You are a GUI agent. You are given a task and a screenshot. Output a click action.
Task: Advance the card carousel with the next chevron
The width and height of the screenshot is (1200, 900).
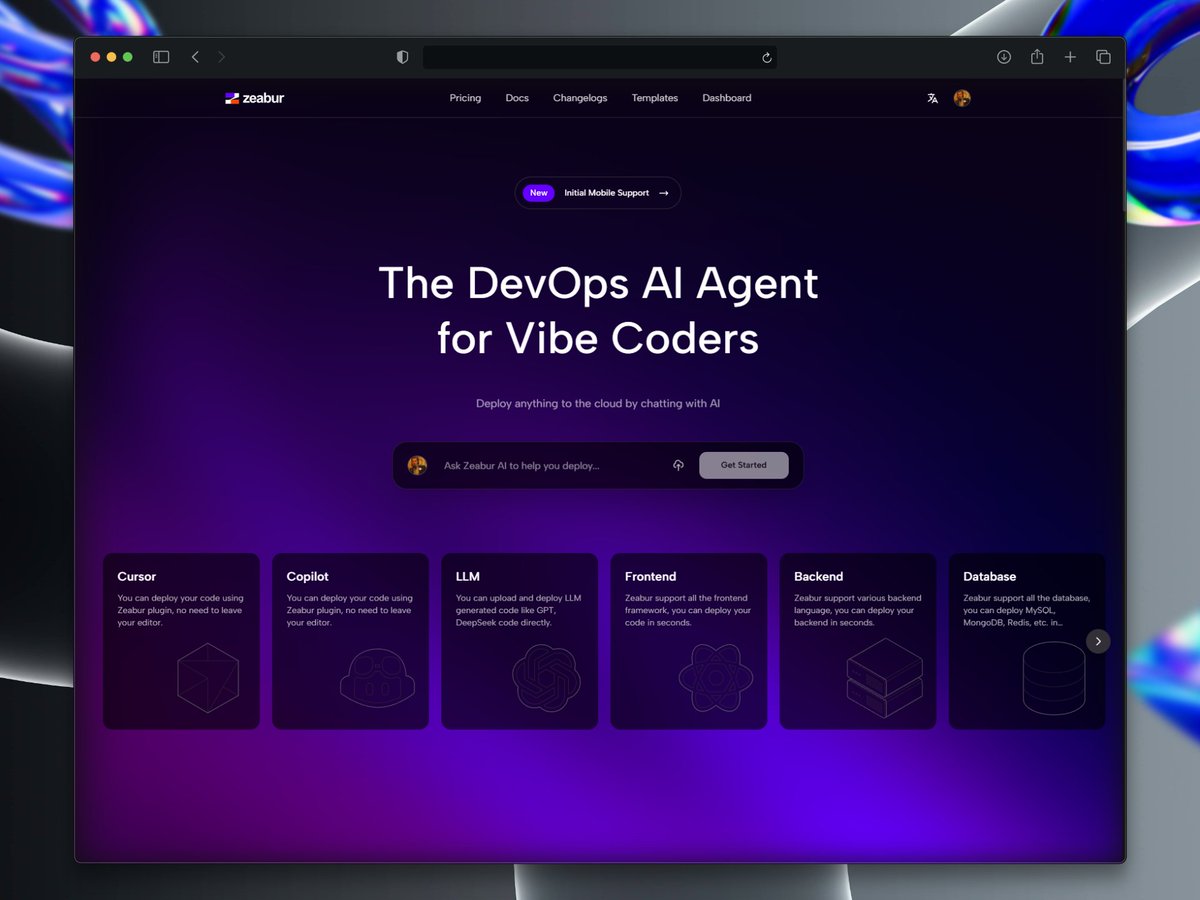point(1098,641)
